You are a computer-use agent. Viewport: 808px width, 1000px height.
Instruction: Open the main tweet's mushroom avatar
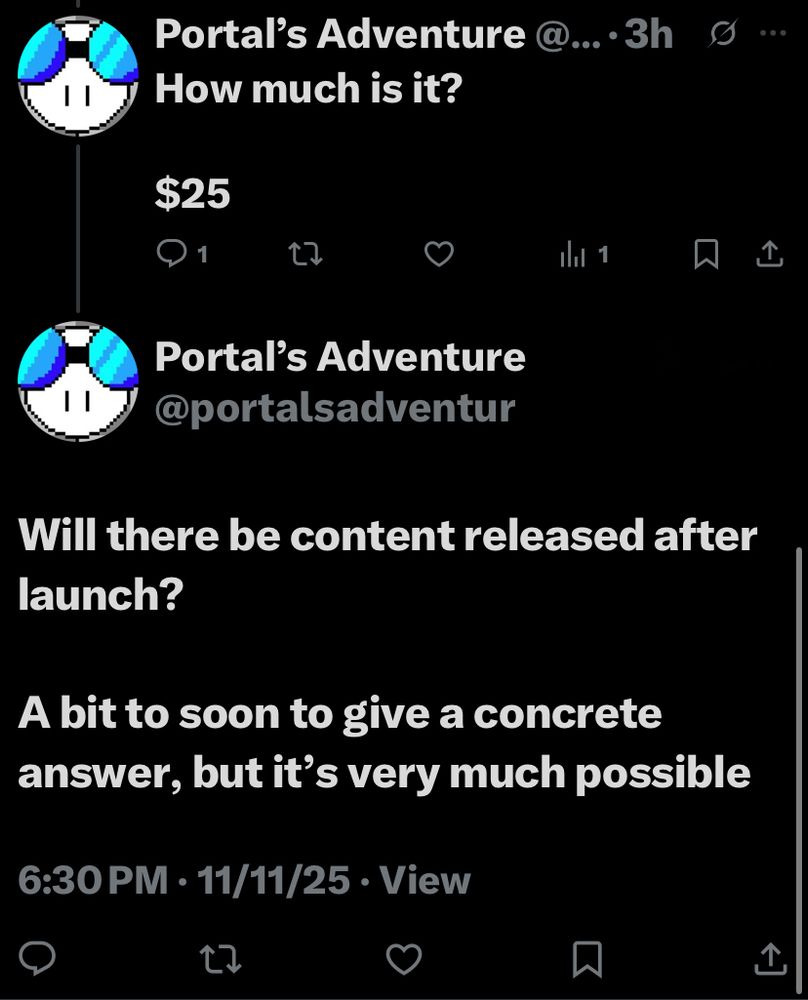click(78, 381)
